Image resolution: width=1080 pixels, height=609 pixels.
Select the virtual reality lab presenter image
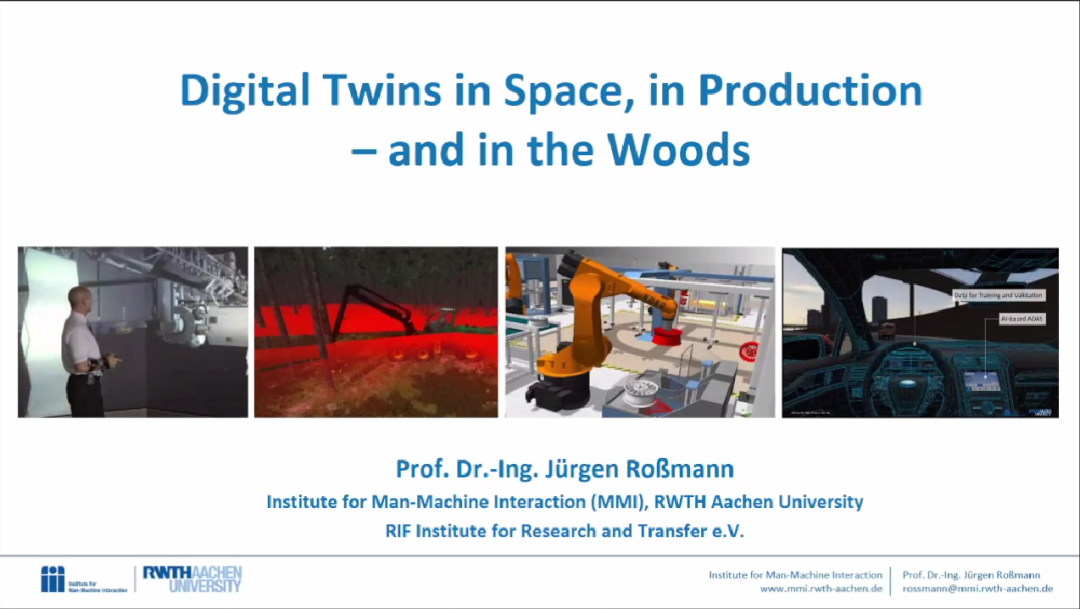(133, 332)
